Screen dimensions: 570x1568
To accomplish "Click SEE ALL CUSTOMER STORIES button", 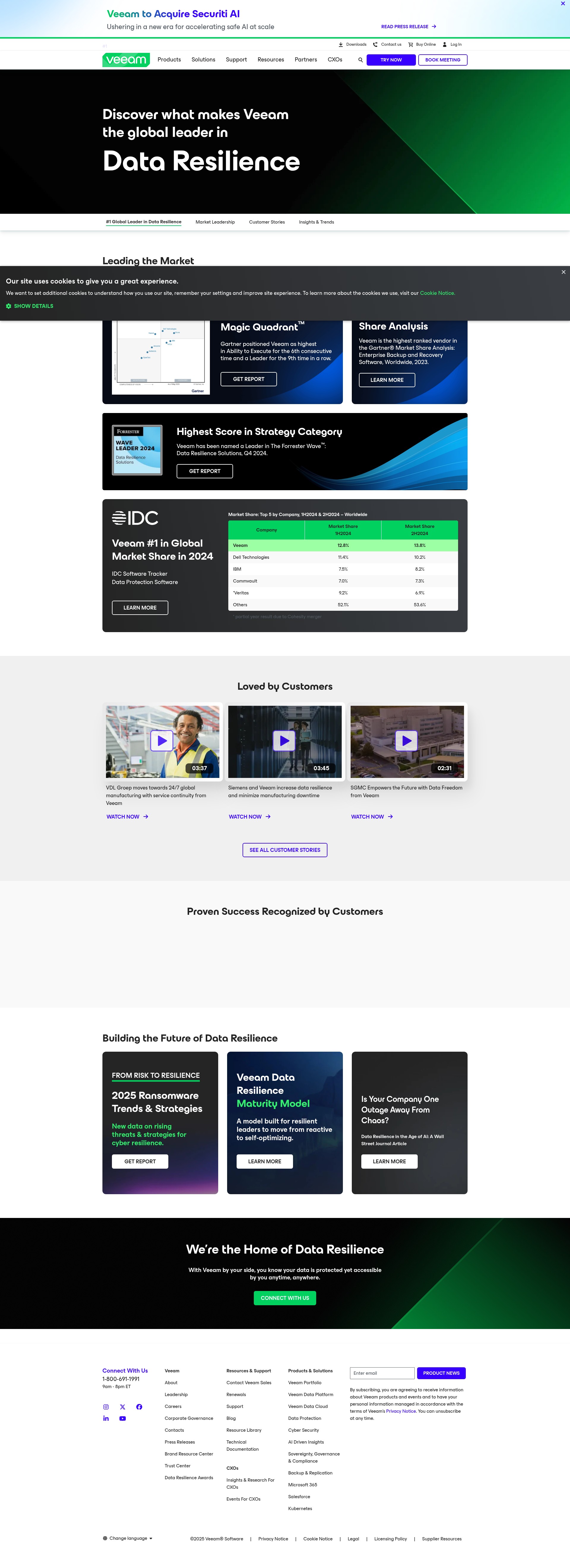I will 285,850.
